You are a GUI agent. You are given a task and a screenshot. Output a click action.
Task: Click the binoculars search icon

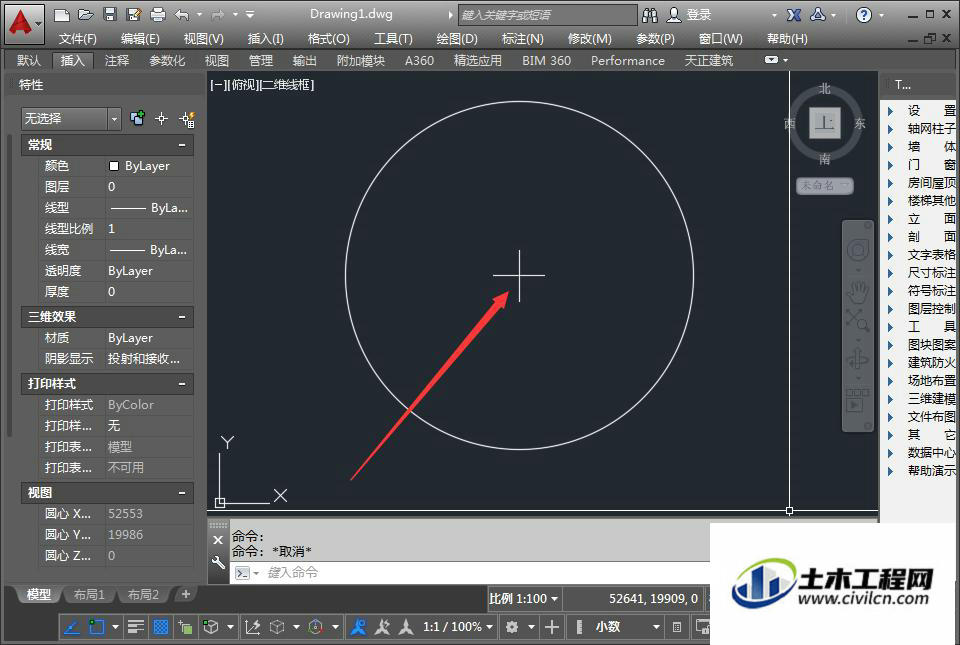coord(650,15)
